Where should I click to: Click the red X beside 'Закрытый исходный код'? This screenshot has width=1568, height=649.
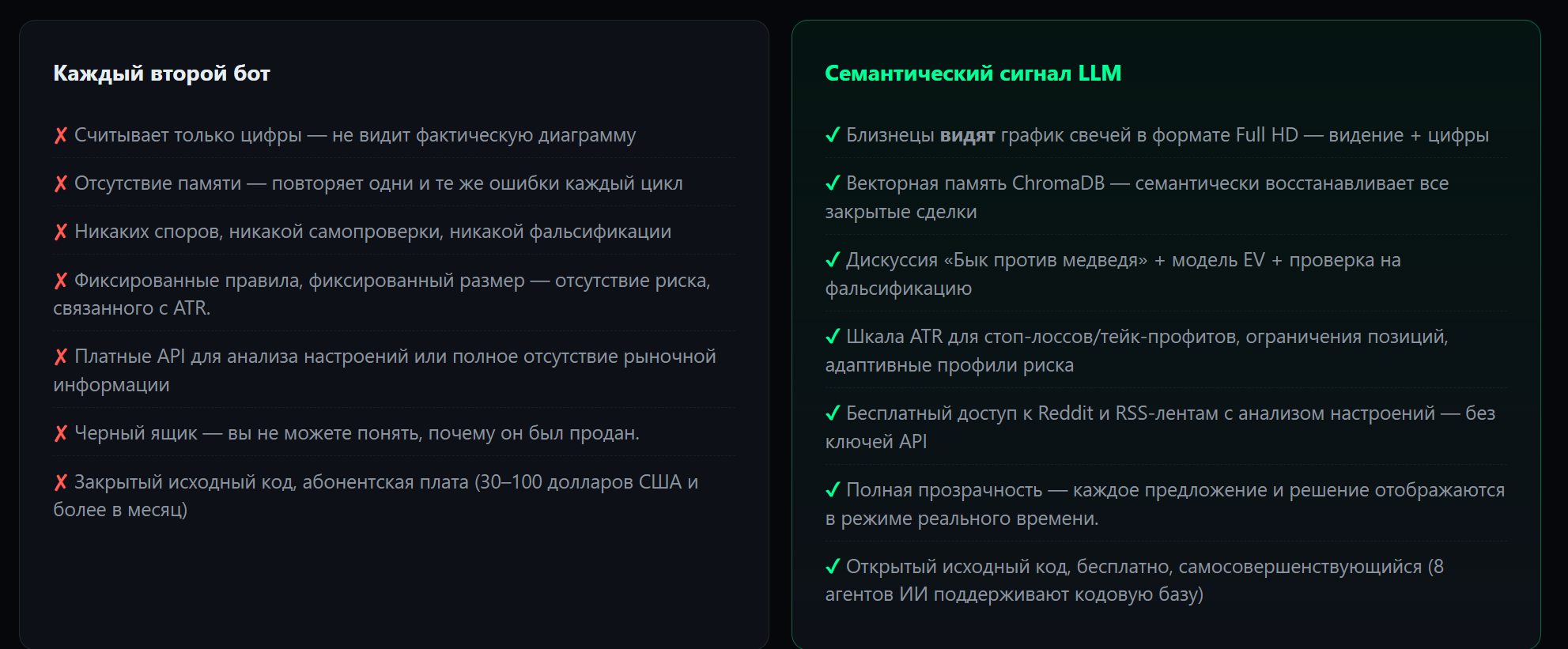[x=61, y=483]
